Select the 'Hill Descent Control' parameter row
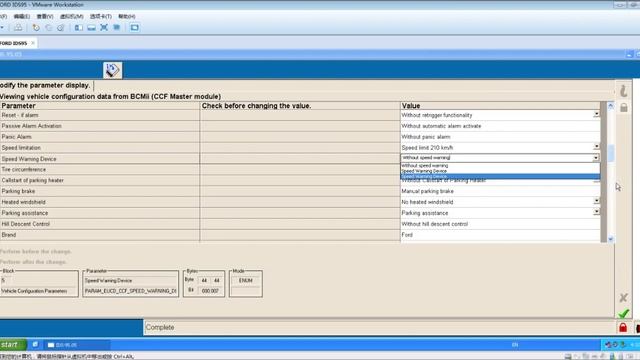Image resolution: width=640 pixels, height=360 pixels. coord(100,224)
